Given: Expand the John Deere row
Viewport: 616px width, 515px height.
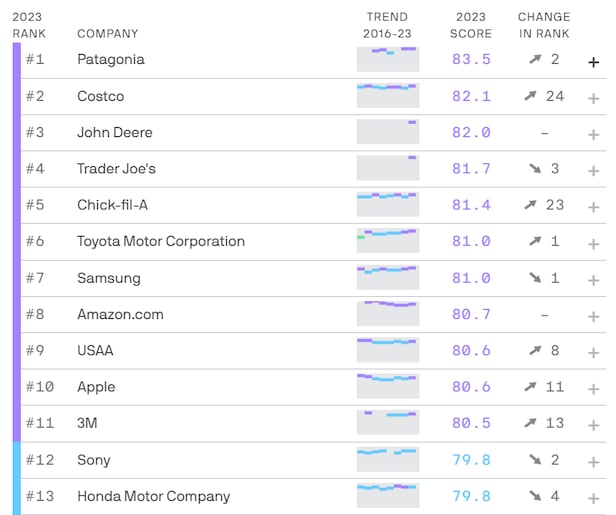Looking at the screenshot, I should (x=593, y=134).
